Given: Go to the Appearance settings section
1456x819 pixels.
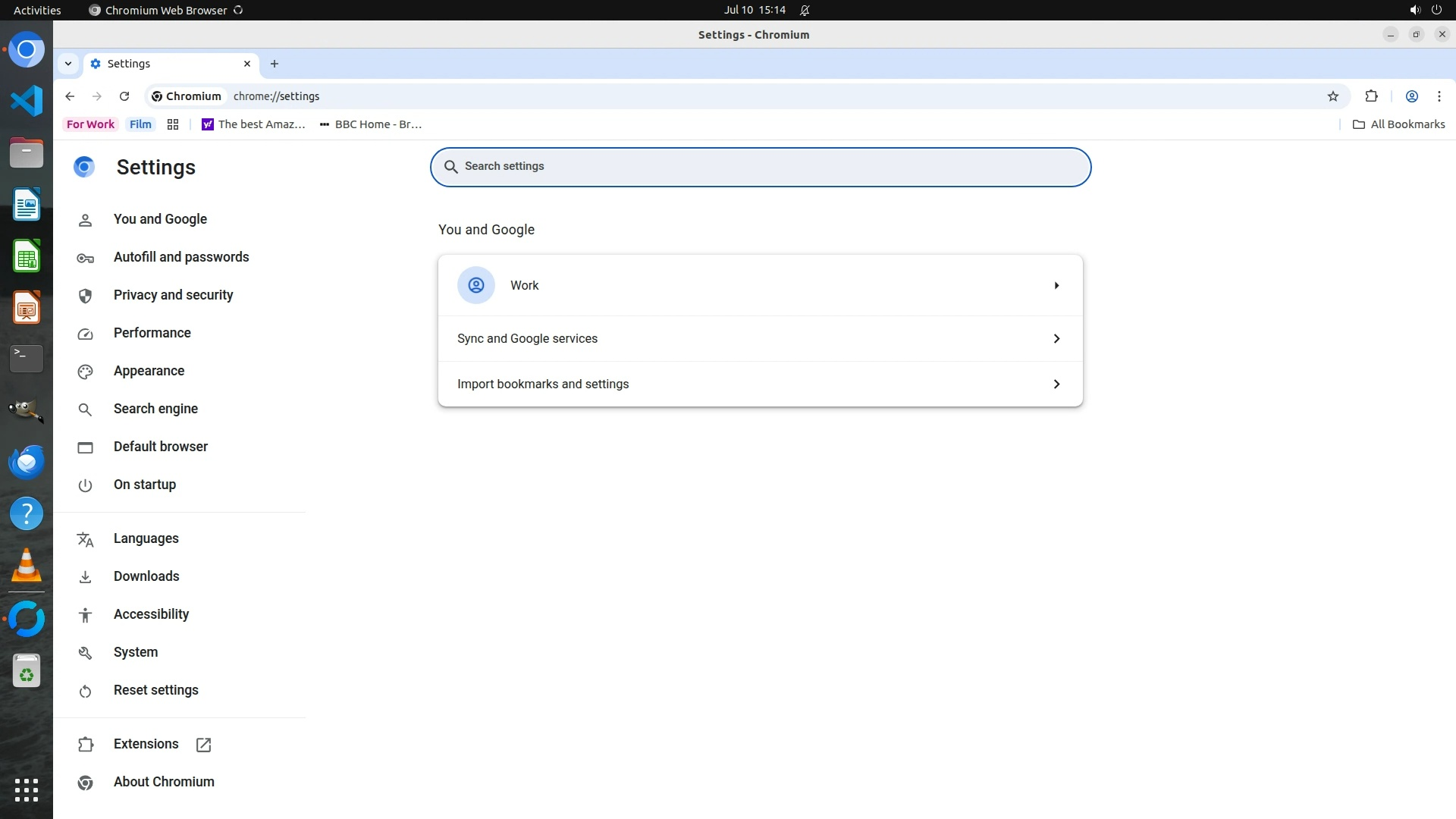Looking at the screenshot, I should [x=149, y=371].
